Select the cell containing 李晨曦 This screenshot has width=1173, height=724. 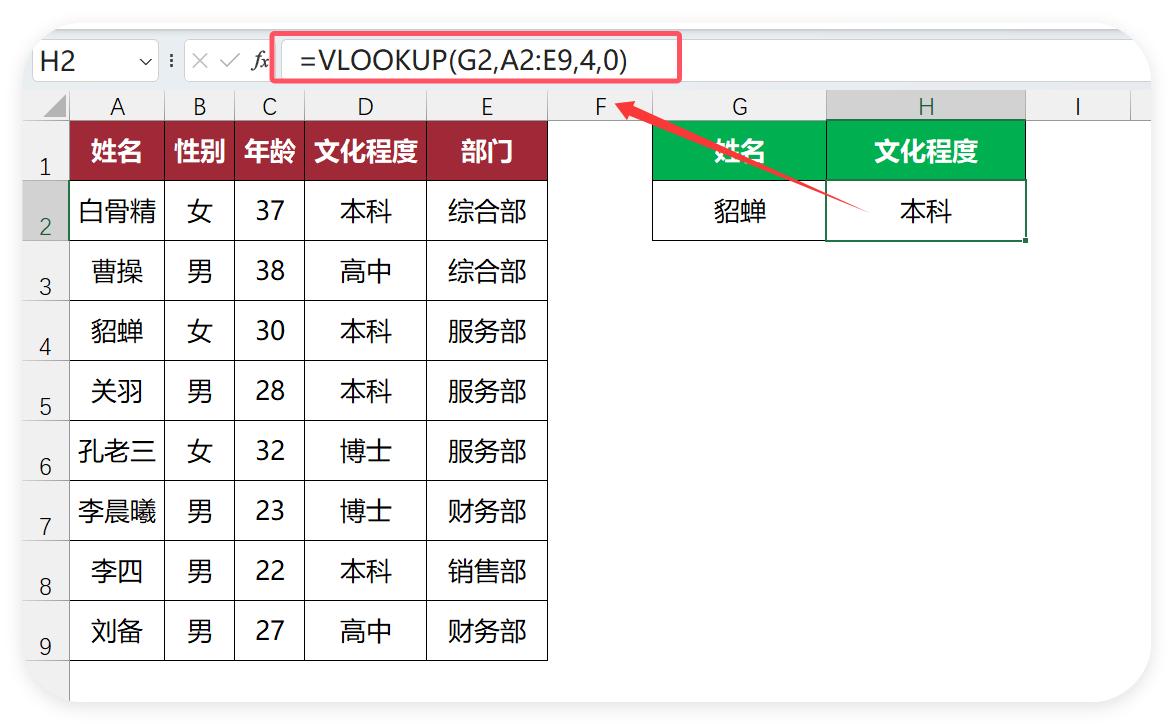click(117, 510)
